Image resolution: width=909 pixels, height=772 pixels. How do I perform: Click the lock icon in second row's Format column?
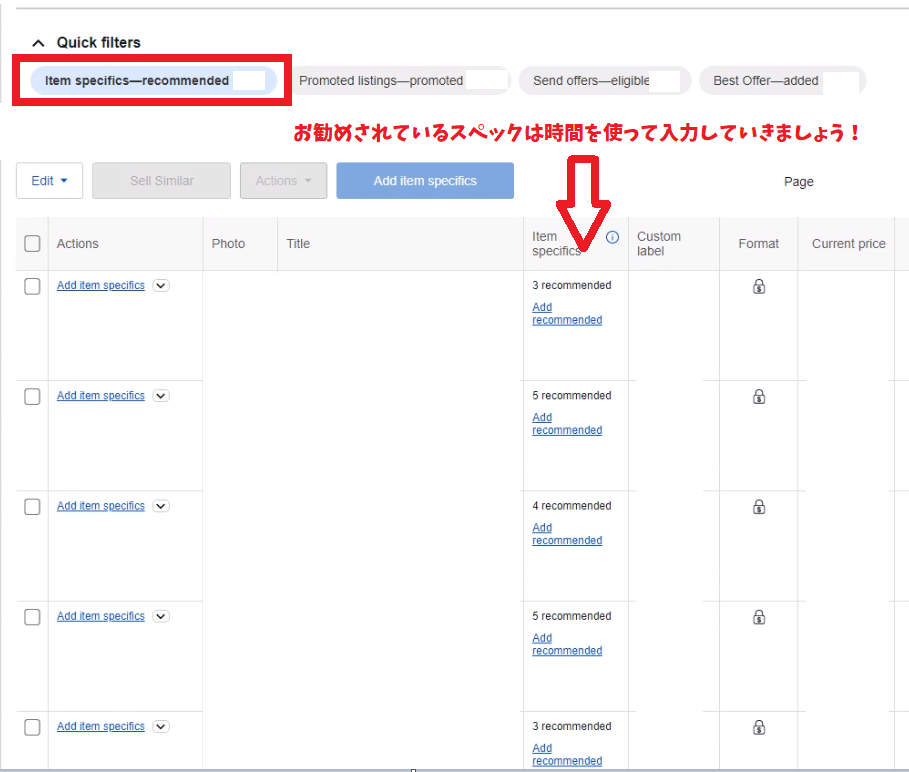pos(759,397)
